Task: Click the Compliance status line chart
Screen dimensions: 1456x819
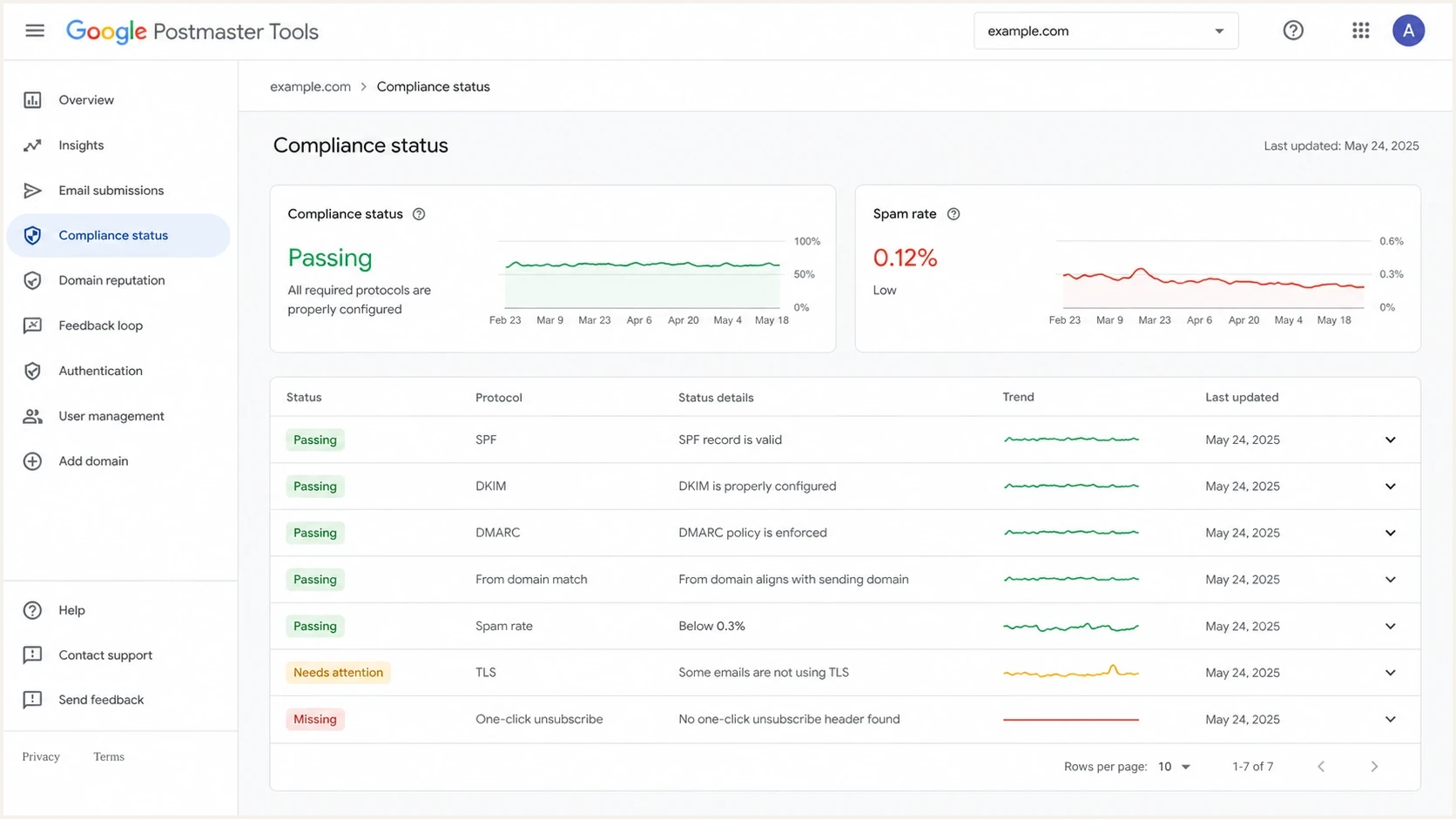Action: point(643,274)
